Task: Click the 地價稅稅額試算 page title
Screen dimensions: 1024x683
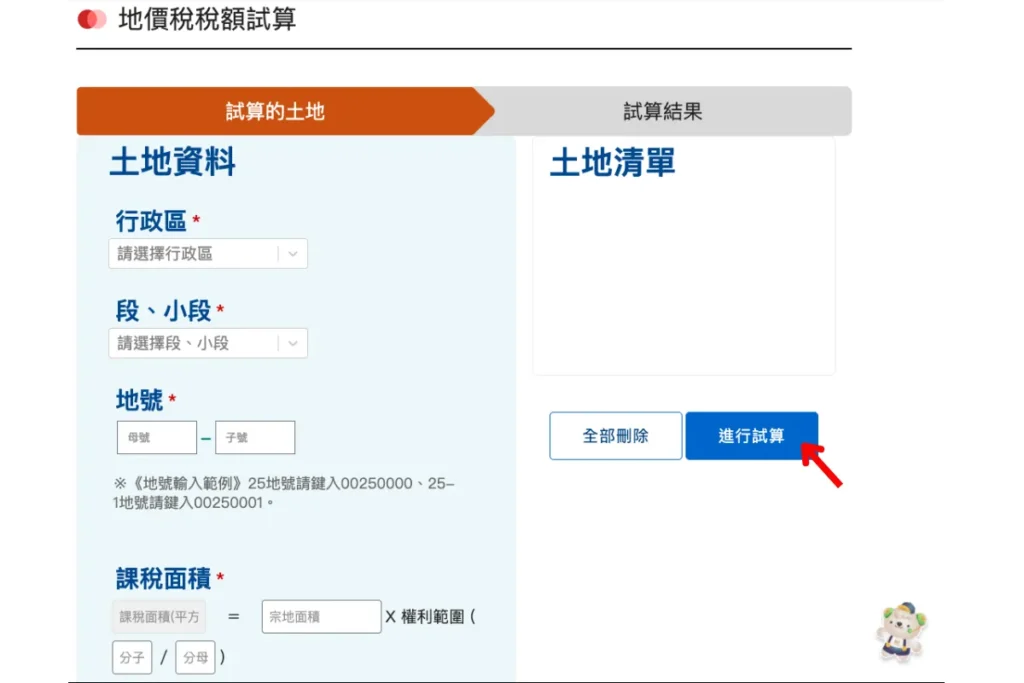Action: pos(207,20)
